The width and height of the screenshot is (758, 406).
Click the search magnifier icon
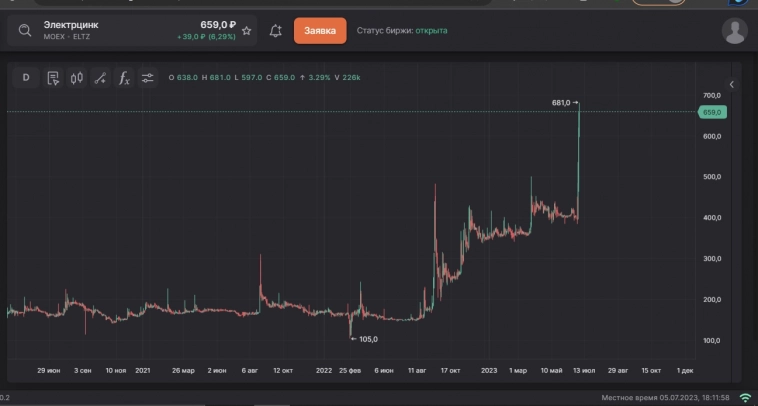[24, 30]
